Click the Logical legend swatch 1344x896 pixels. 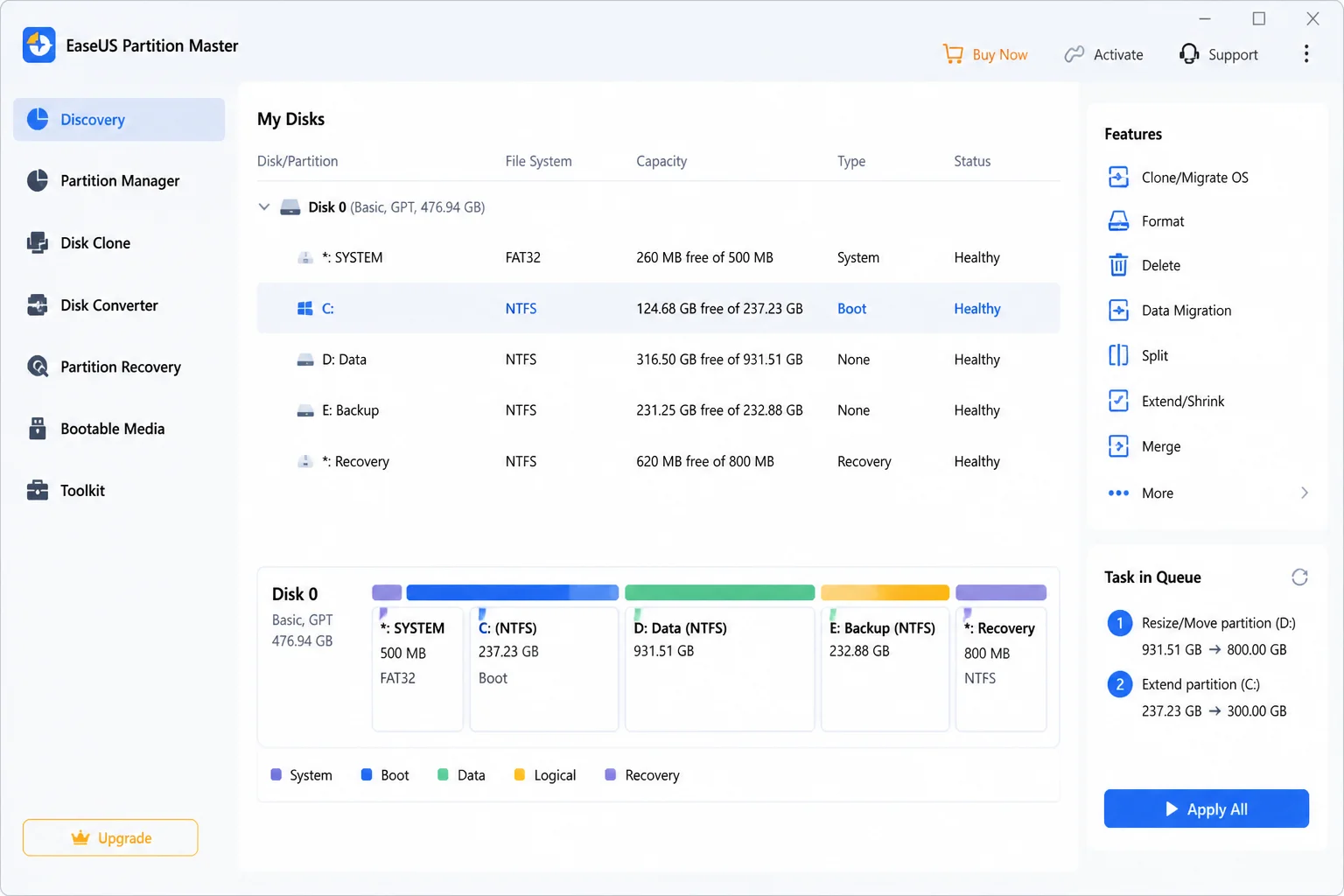[519, 774]
